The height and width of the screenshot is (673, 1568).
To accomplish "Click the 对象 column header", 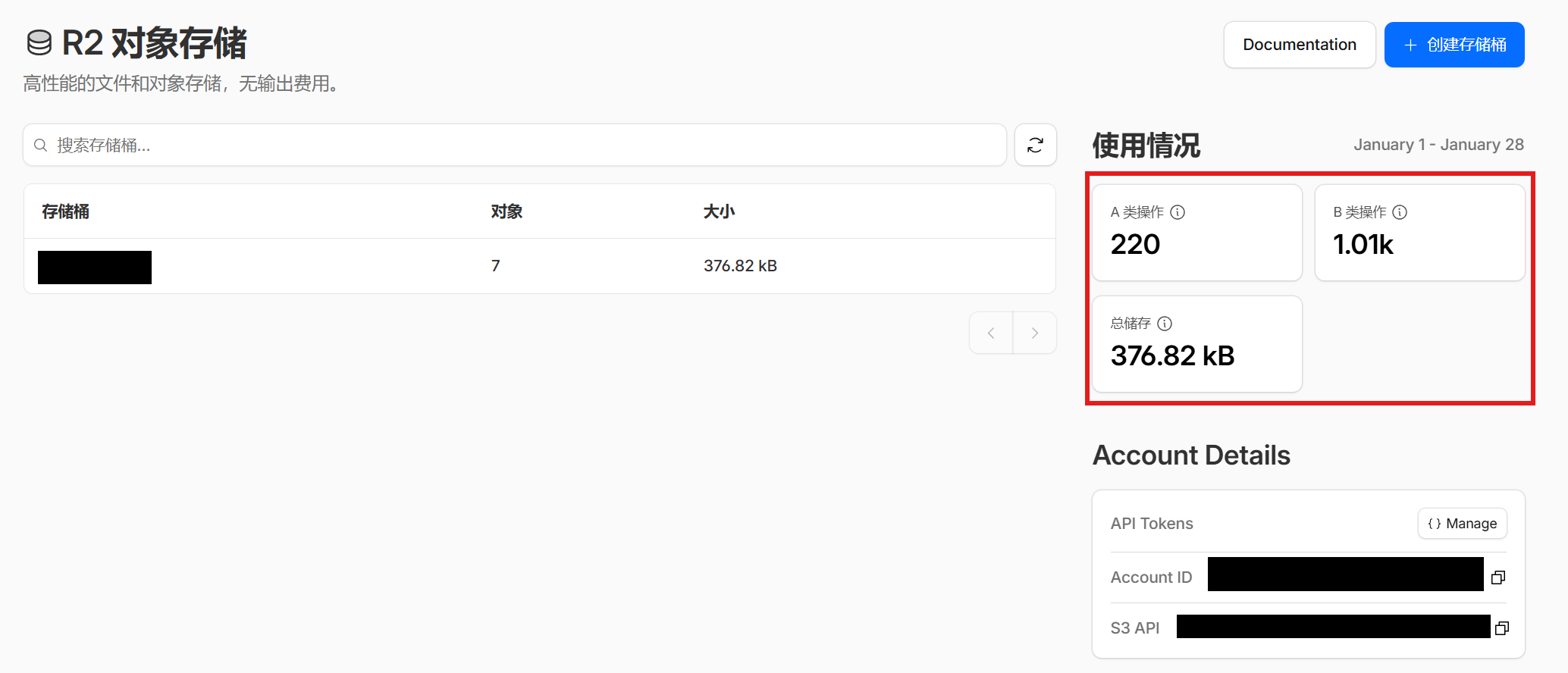I will tap(506, 211).
